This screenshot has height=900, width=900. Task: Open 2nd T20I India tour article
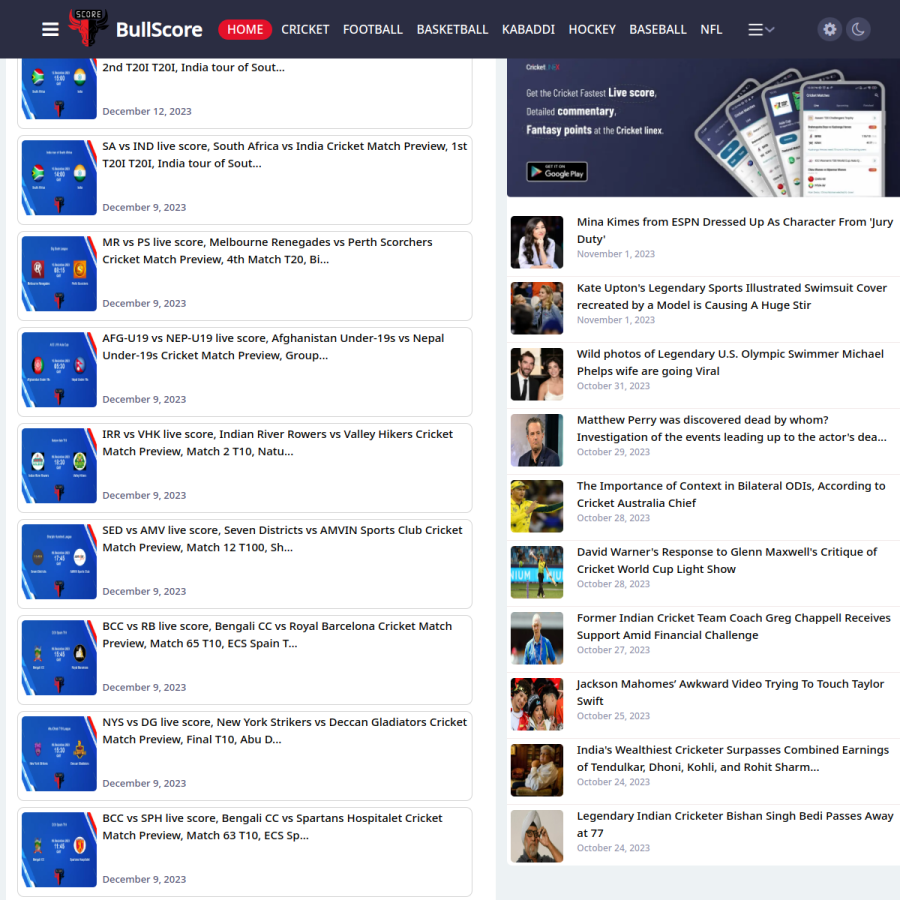(193, 67)
